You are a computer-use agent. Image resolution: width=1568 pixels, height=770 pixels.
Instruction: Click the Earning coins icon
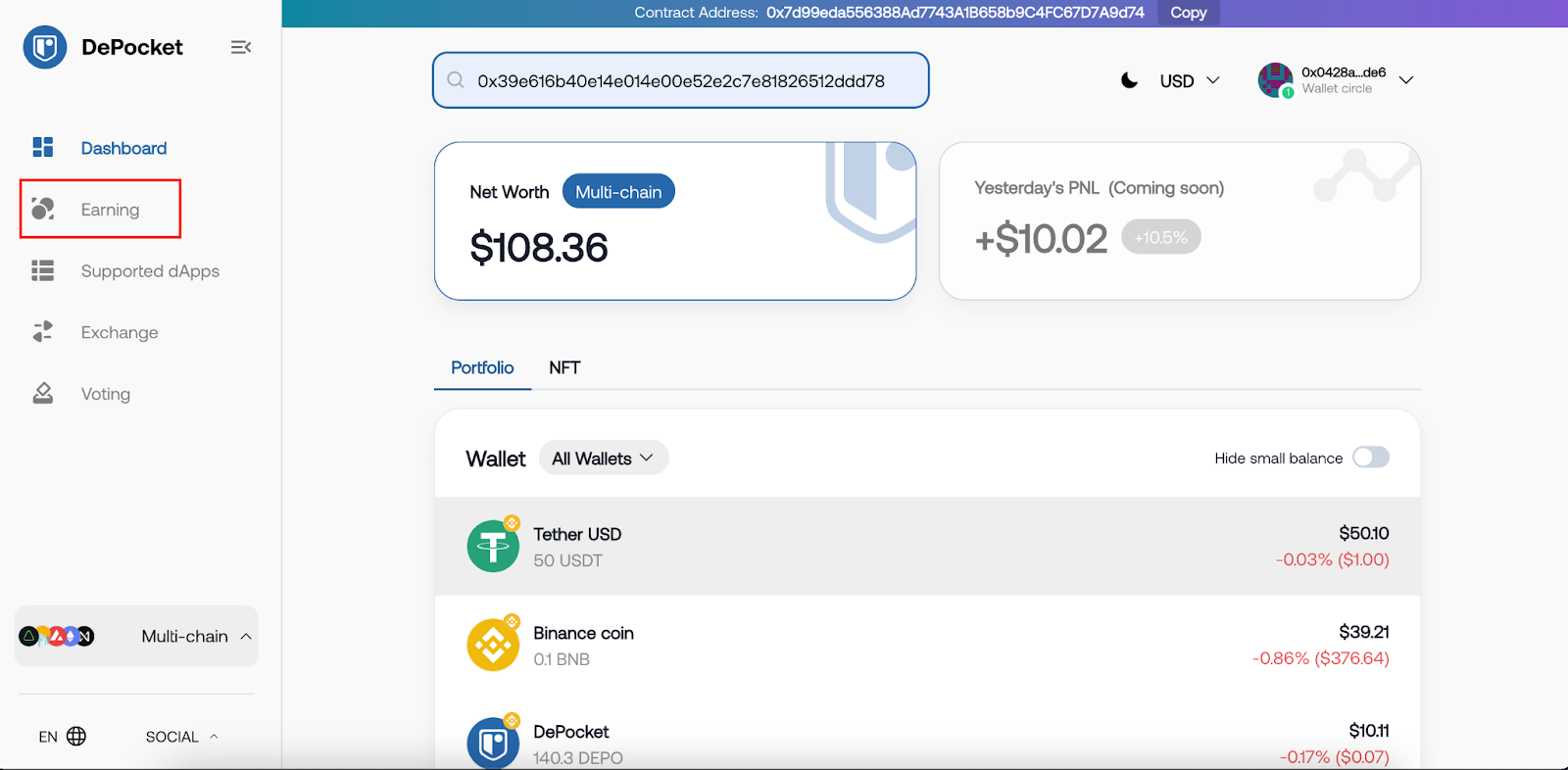point(43,209)
